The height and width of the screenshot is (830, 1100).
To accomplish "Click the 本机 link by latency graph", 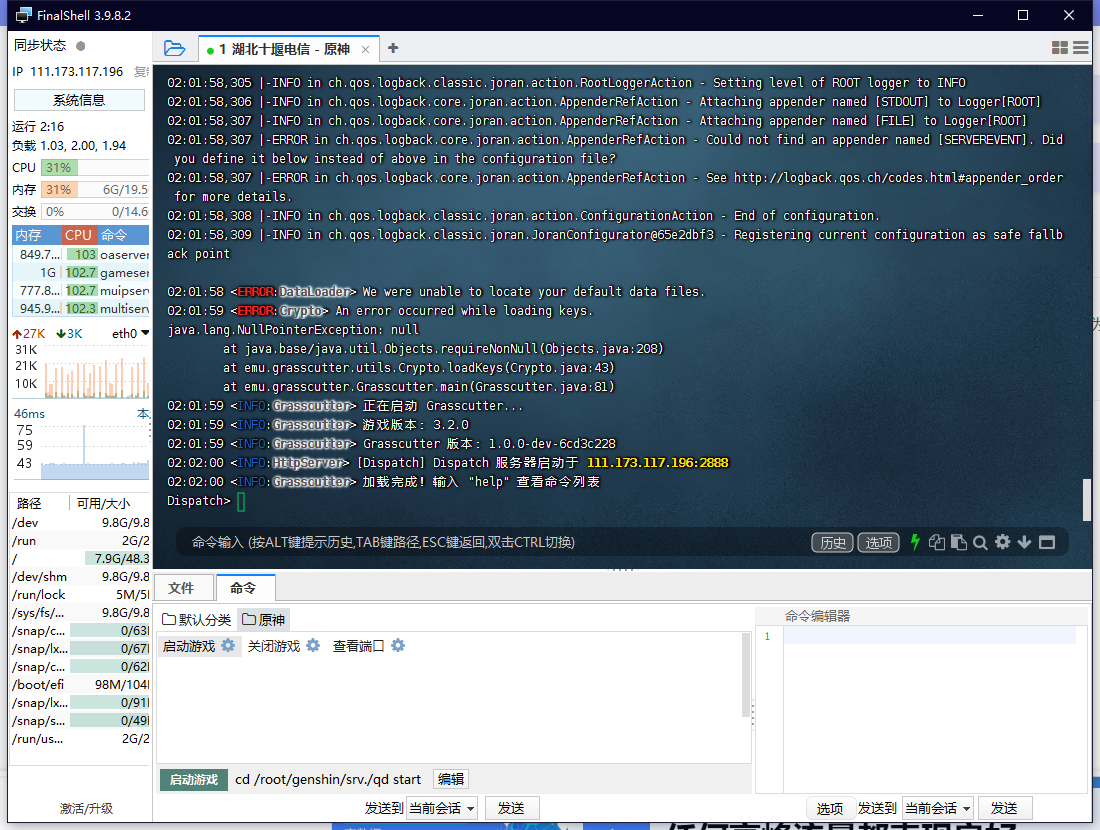I will (x=143, y=413).
